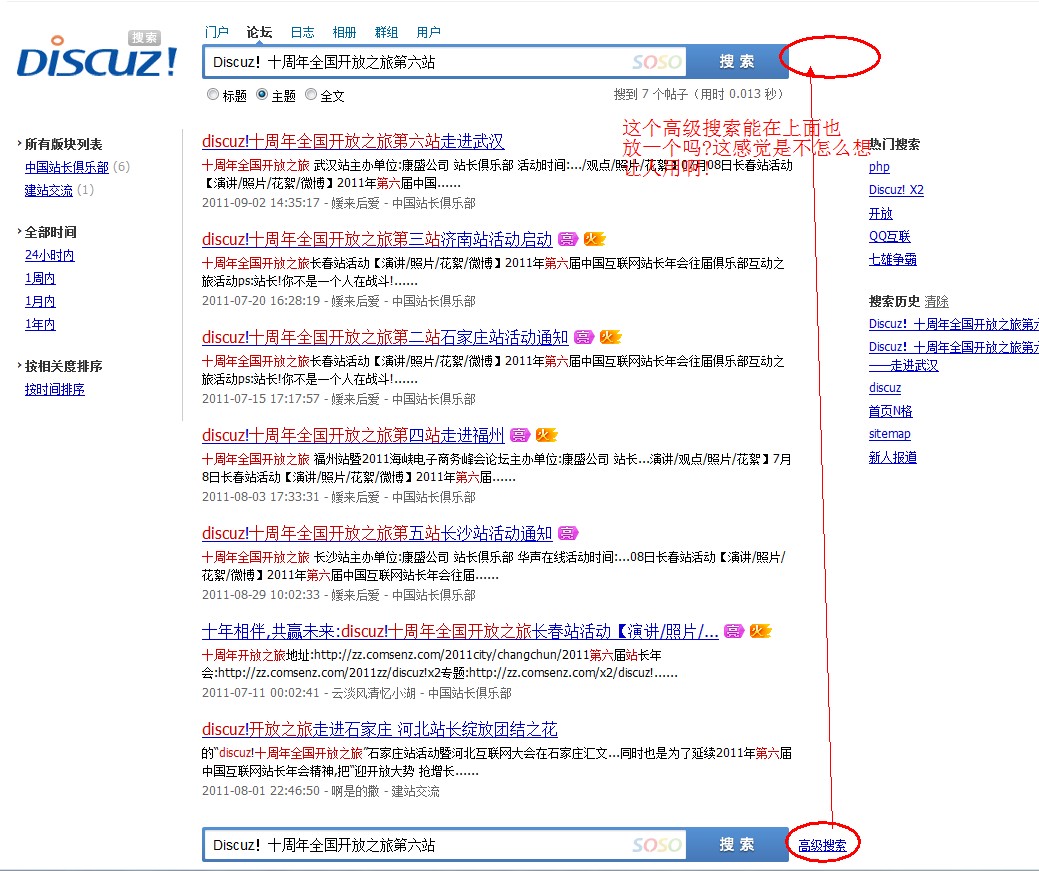
Task: Select the 全文 search scope radio
Action: (311, 95)
